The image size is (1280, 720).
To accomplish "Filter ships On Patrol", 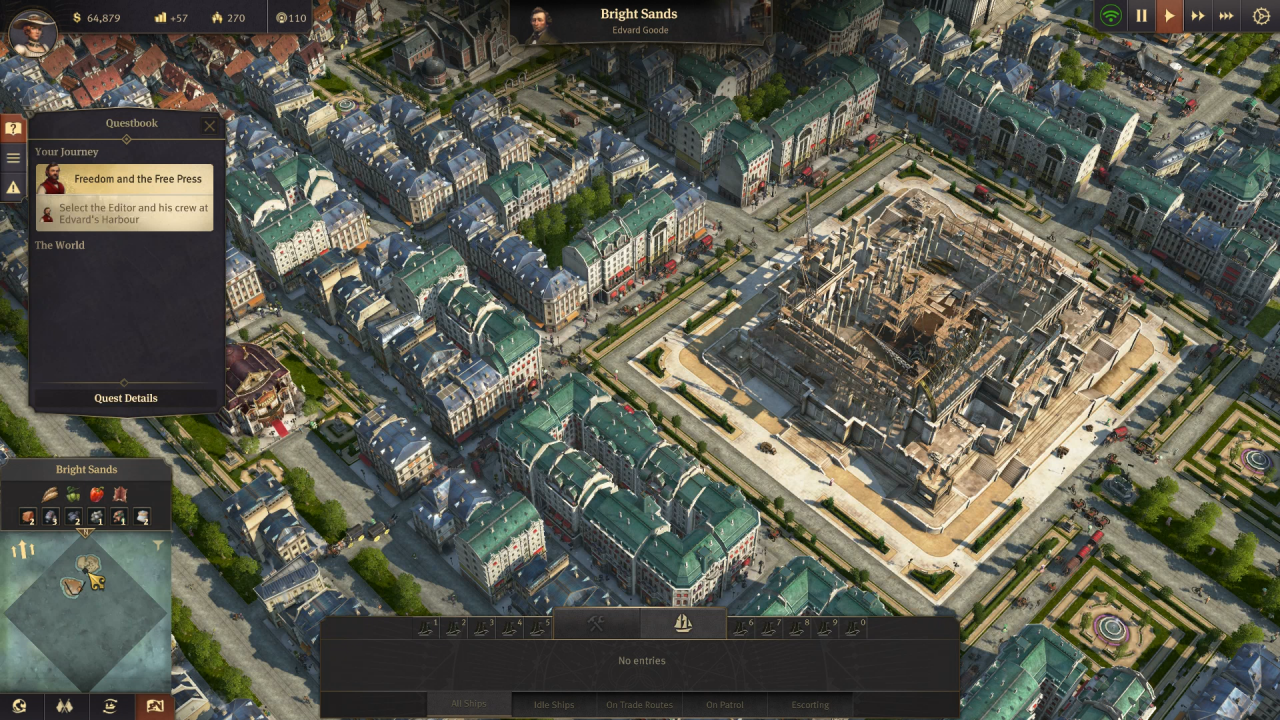I will [725, 704].
